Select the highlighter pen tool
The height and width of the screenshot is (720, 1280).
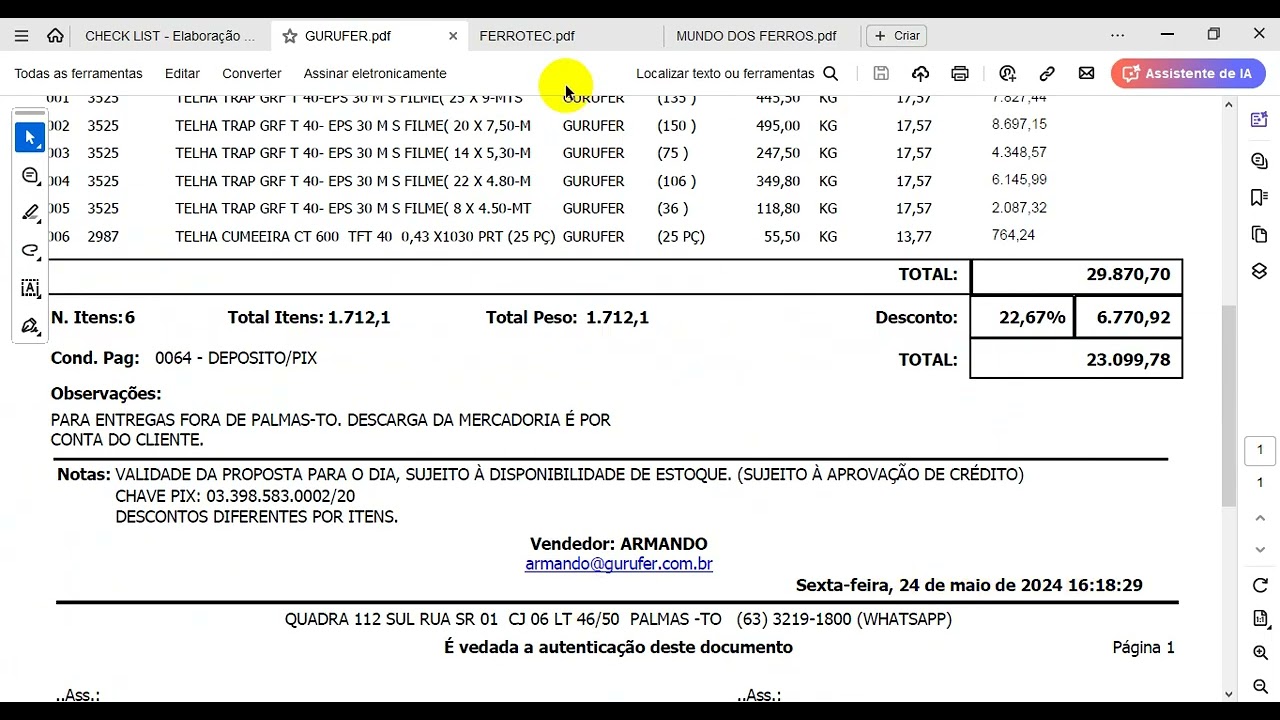(x=30, y=213)
